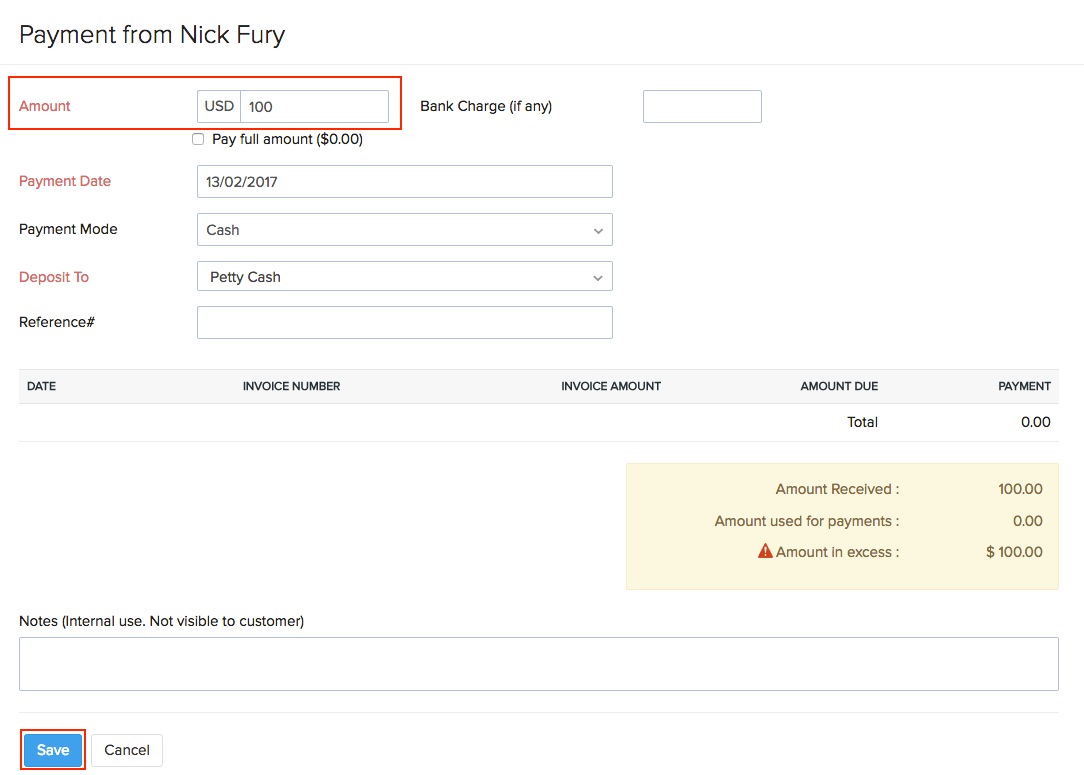Image resolution: width=1084 pixels, height=775 pixels.
Task: Click the Payment Mode field label
Action: pyautogui.click(x=68, y=229)
